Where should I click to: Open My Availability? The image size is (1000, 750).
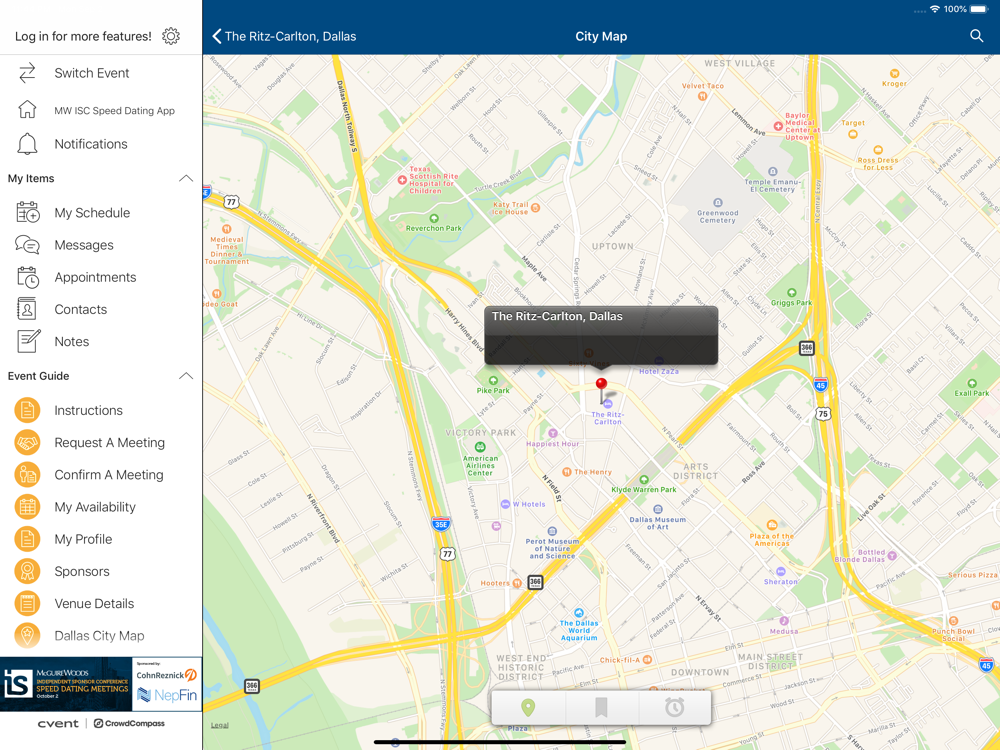pos(95,507)
